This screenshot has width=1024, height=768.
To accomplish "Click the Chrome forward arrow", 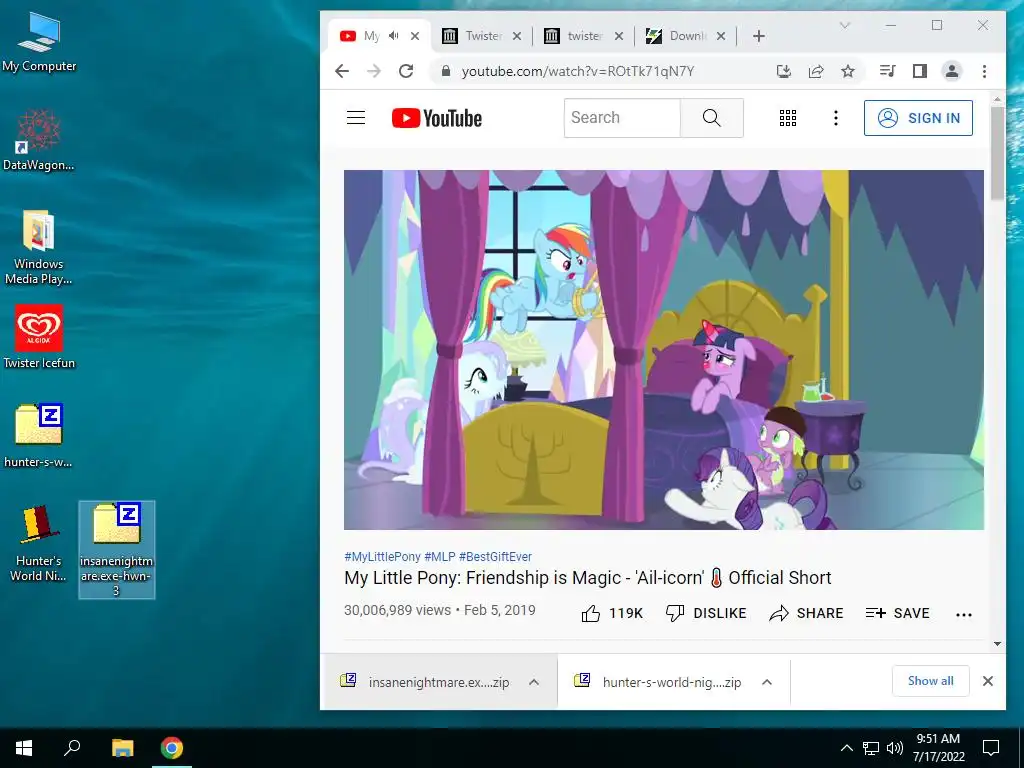I will [x=374, y=71].
